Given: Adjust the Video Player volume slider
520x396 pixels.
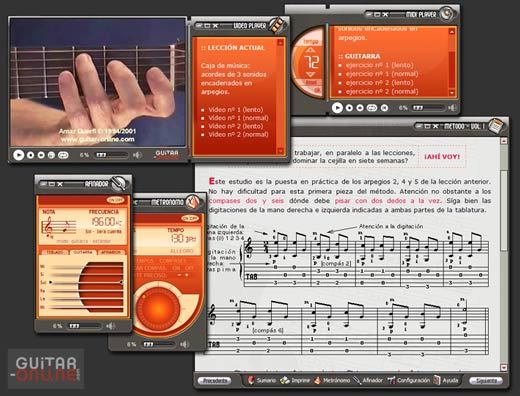Looking at the screenshot, I should [x=112, y=155].
